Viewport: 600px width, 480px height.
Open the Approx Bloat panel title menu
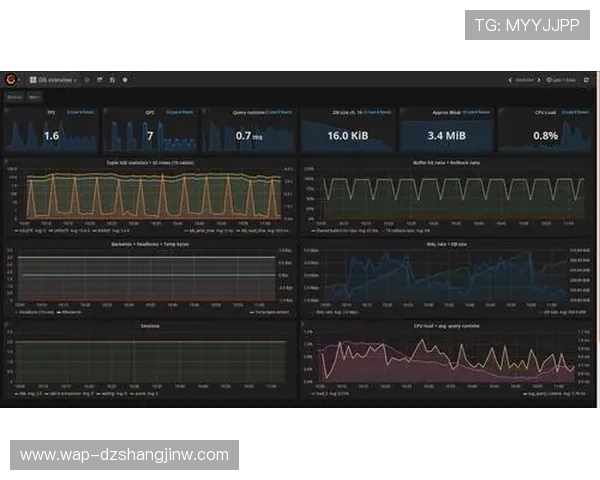pos(447,113)
